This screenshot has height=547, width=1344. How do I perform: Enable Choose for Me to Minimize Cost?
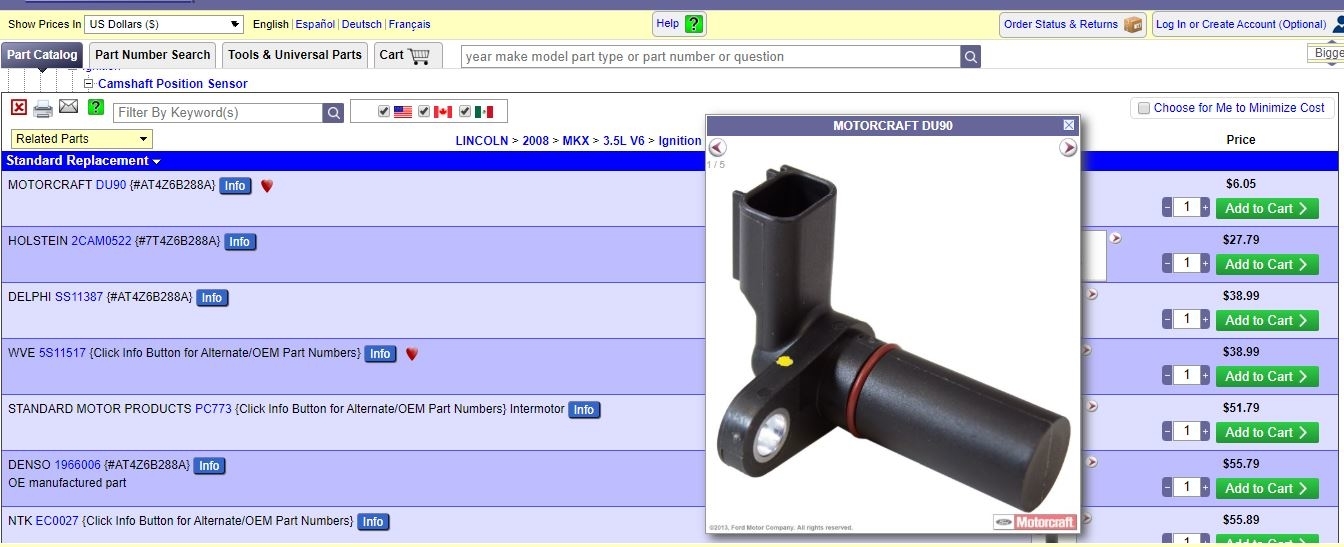point(1144,108)
